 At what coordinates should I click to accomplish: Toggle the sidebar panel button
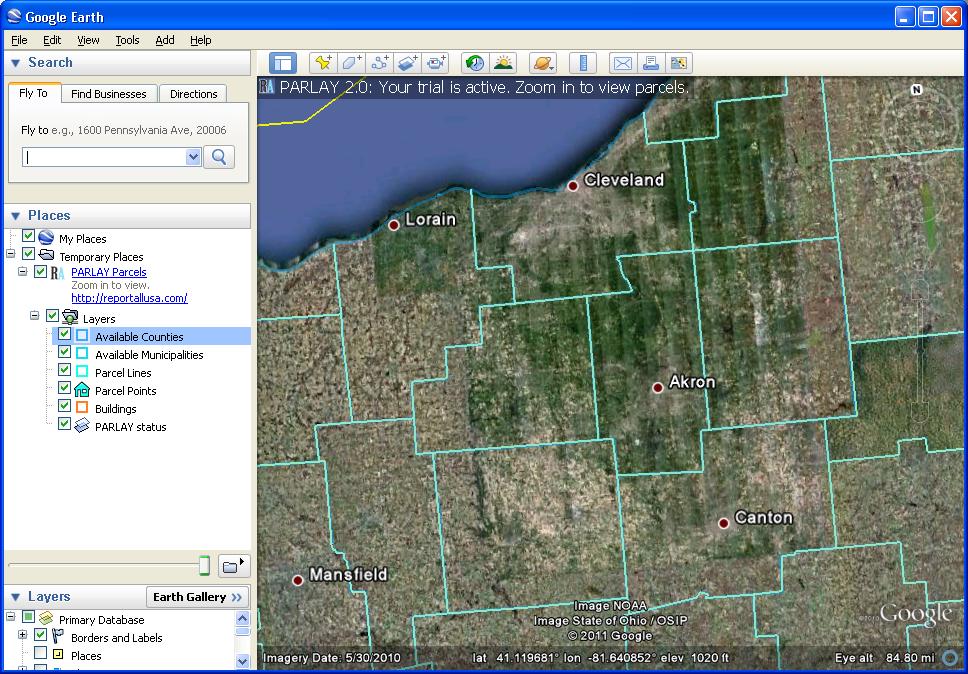[x=283, y=63]
